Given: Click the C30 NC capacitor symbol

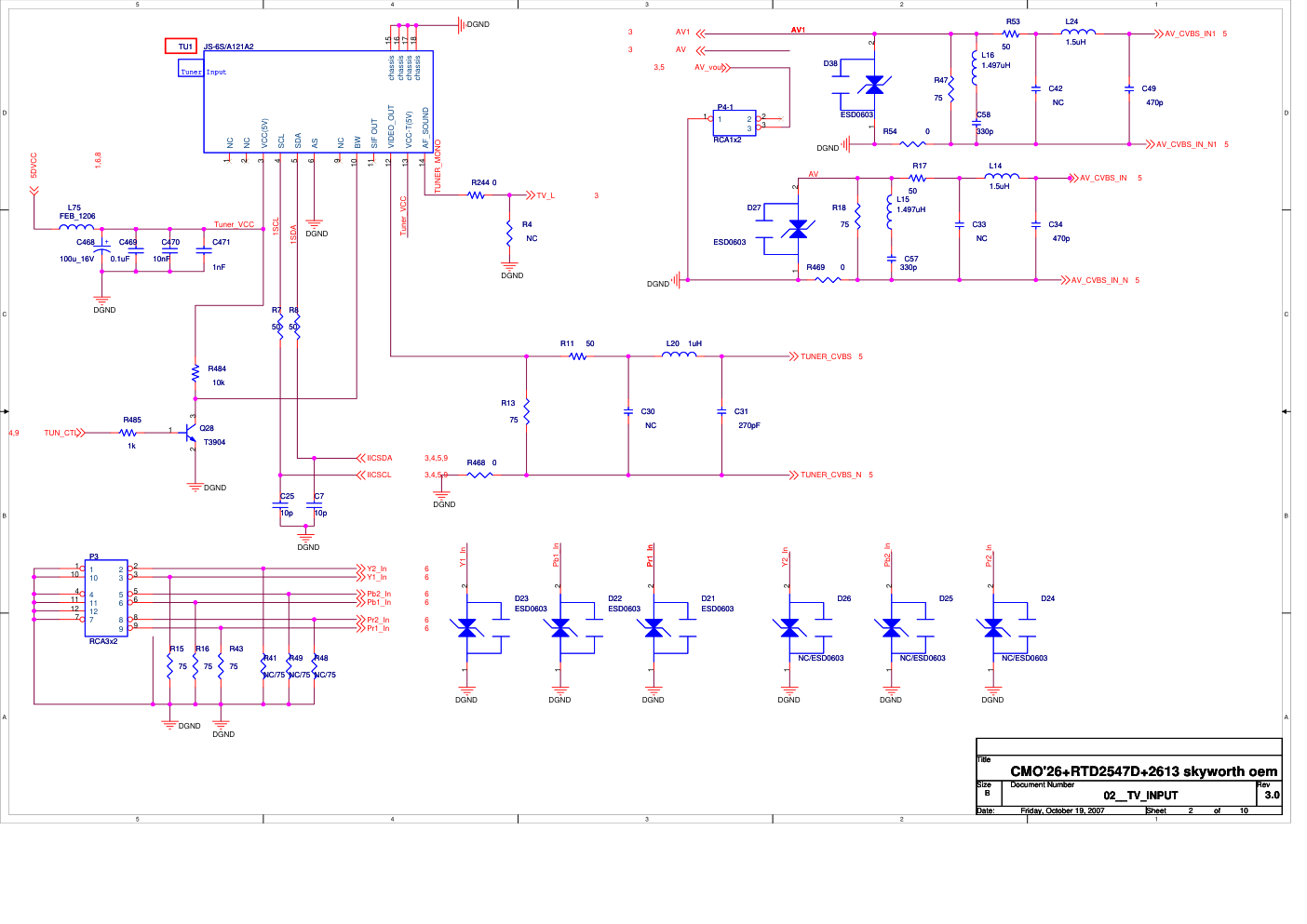Looking at the screenshot, I should 628,411.
